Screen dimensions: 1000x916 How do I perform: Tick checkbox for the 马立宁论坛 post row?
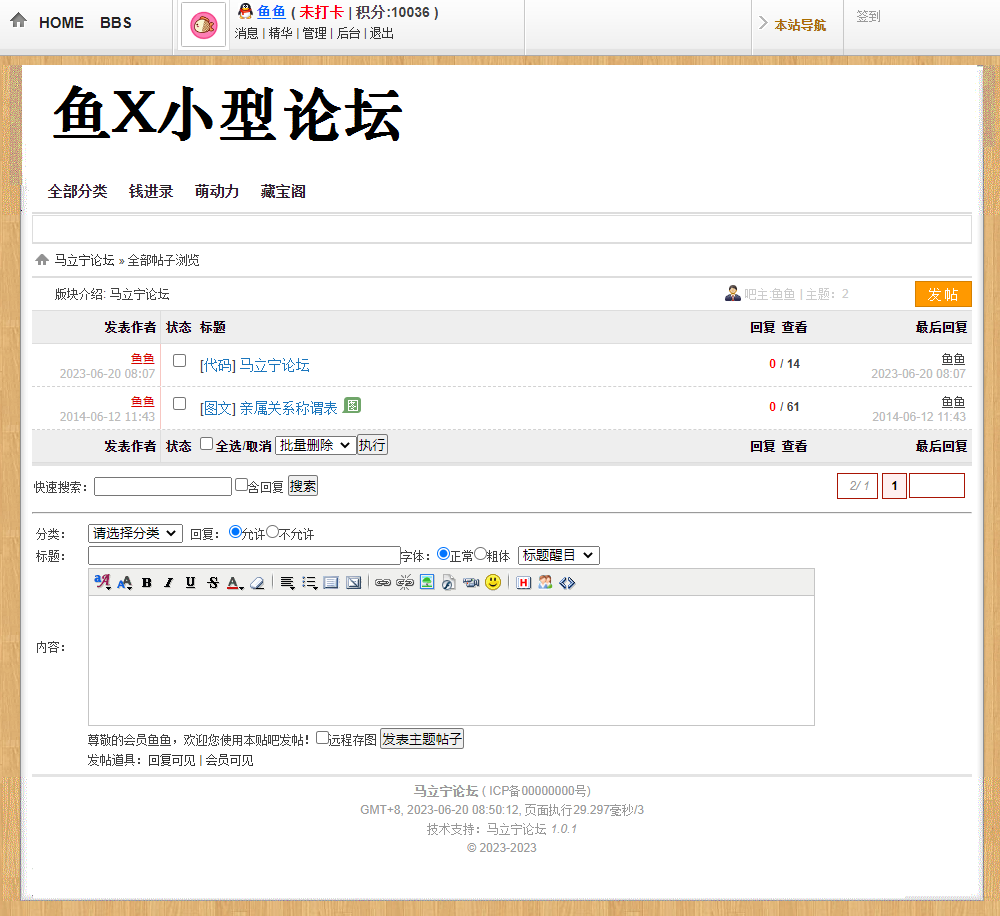(x=180, y=360)
